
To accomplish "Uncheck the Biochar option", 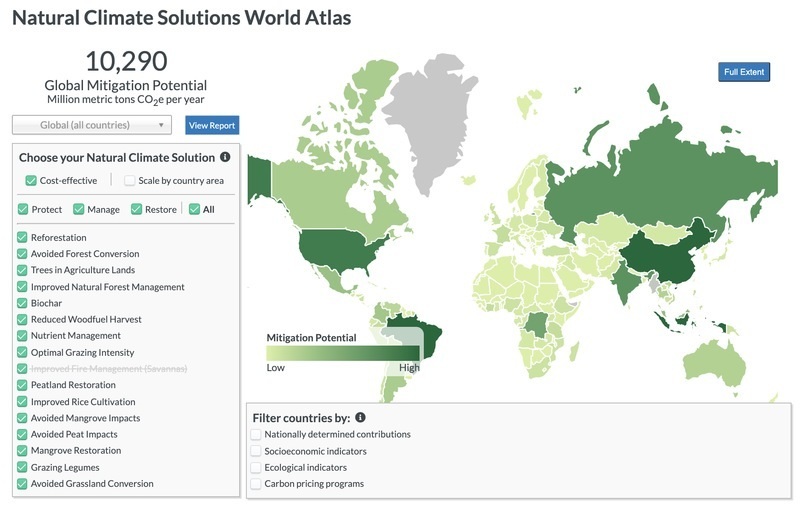I will [22, 303].
